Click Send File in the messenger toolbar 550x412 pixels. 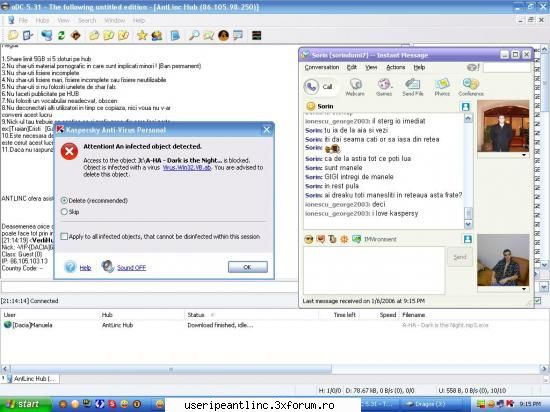[413, 87]
